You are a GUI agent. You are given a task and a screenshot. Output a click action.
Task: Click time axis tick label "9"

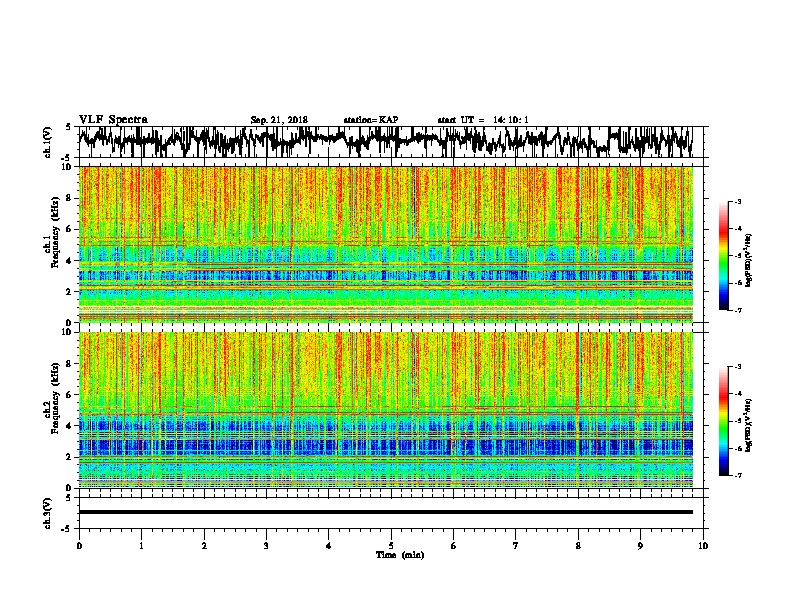click(x=640, y=545)
